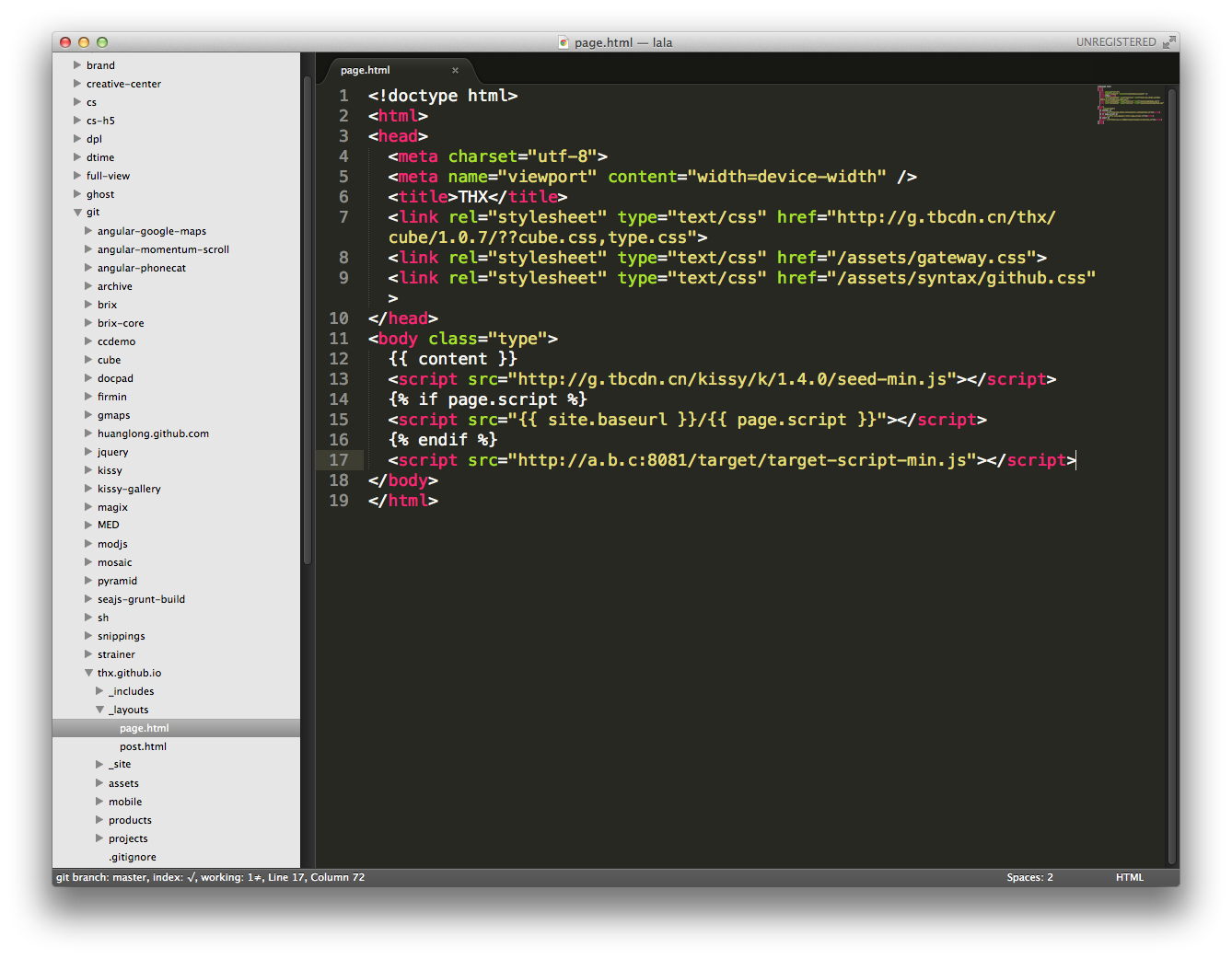This screenshot has width=1232, height=959.
Task: Collapse the thx.github.io folder
Action: tap(88, 673)
